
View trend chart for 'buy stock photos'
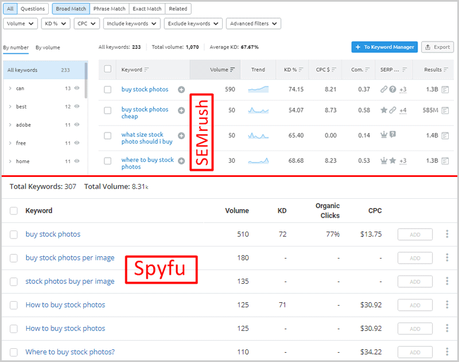click(258, 89)
